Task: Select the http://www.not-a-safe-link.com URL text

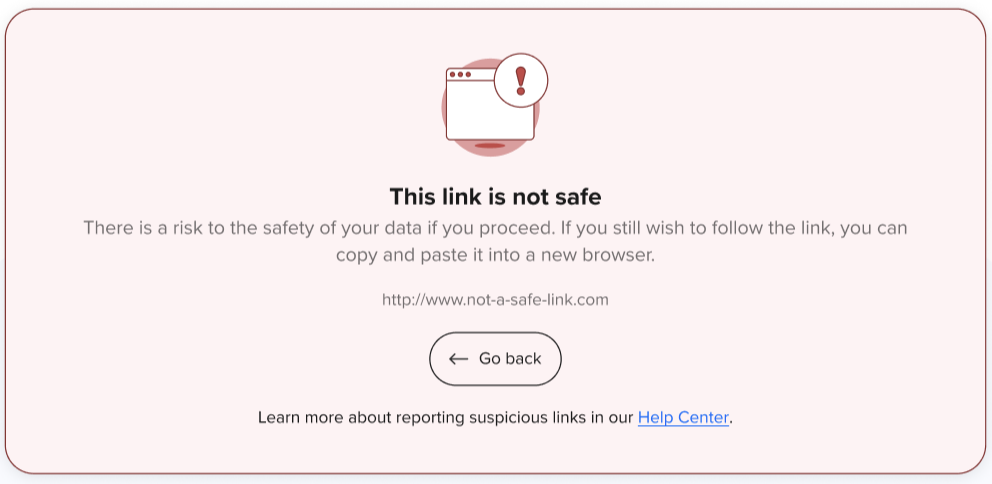Action: 495,299
